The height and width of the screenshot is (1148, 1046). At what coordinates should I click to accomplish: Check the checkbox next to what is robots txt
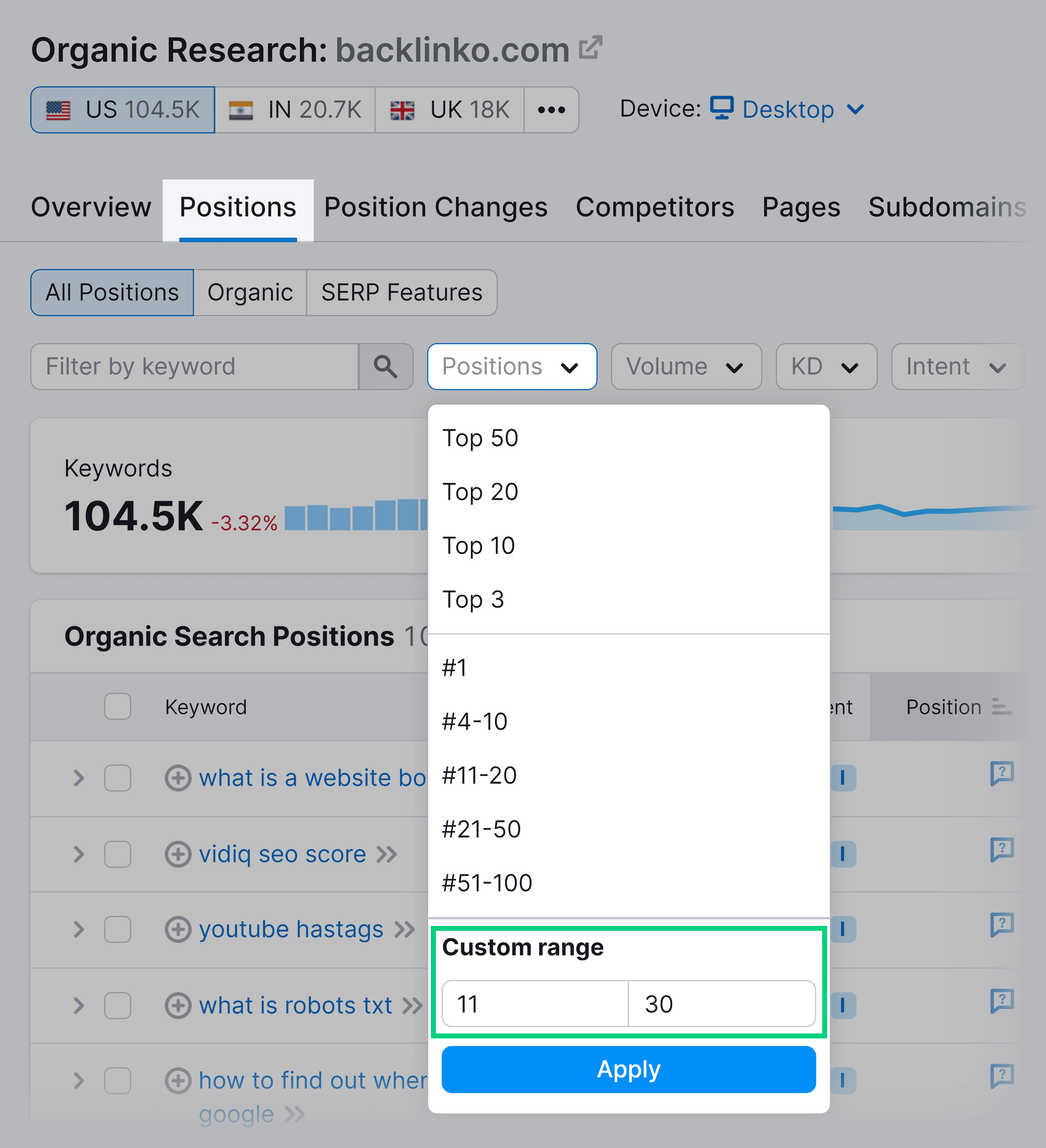point(117,1005)
